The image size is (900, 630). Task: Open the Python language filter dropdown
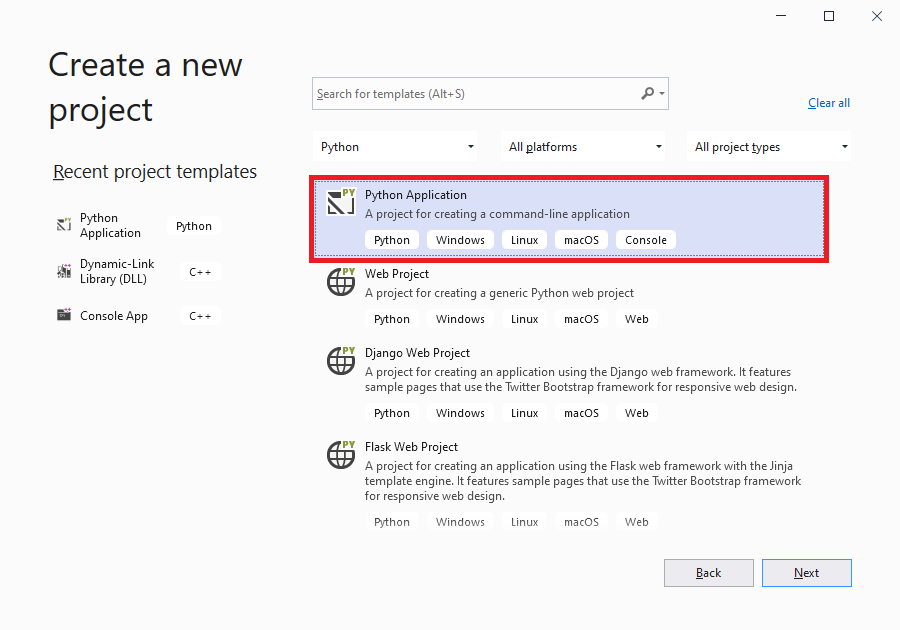coord(396,147)
